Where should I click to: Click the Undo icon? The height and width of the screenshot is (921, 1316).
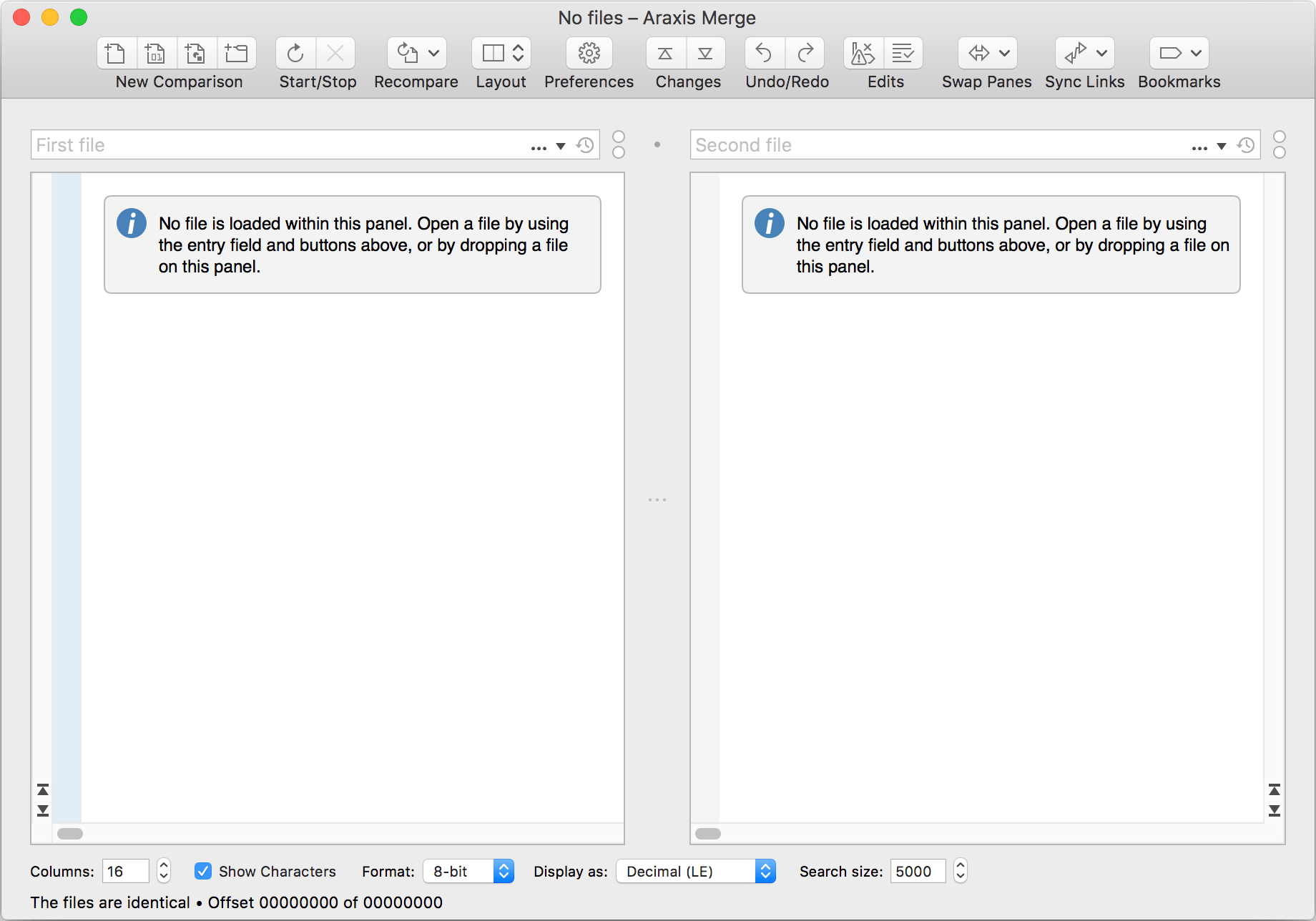[763, 53]
